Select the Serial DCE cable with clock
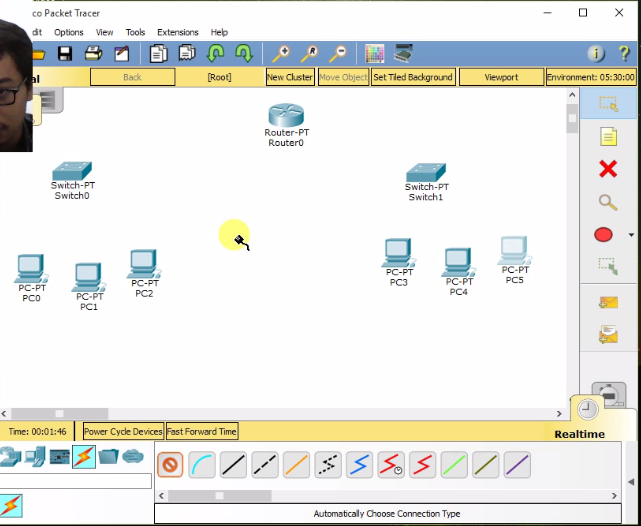 point(391,465)
